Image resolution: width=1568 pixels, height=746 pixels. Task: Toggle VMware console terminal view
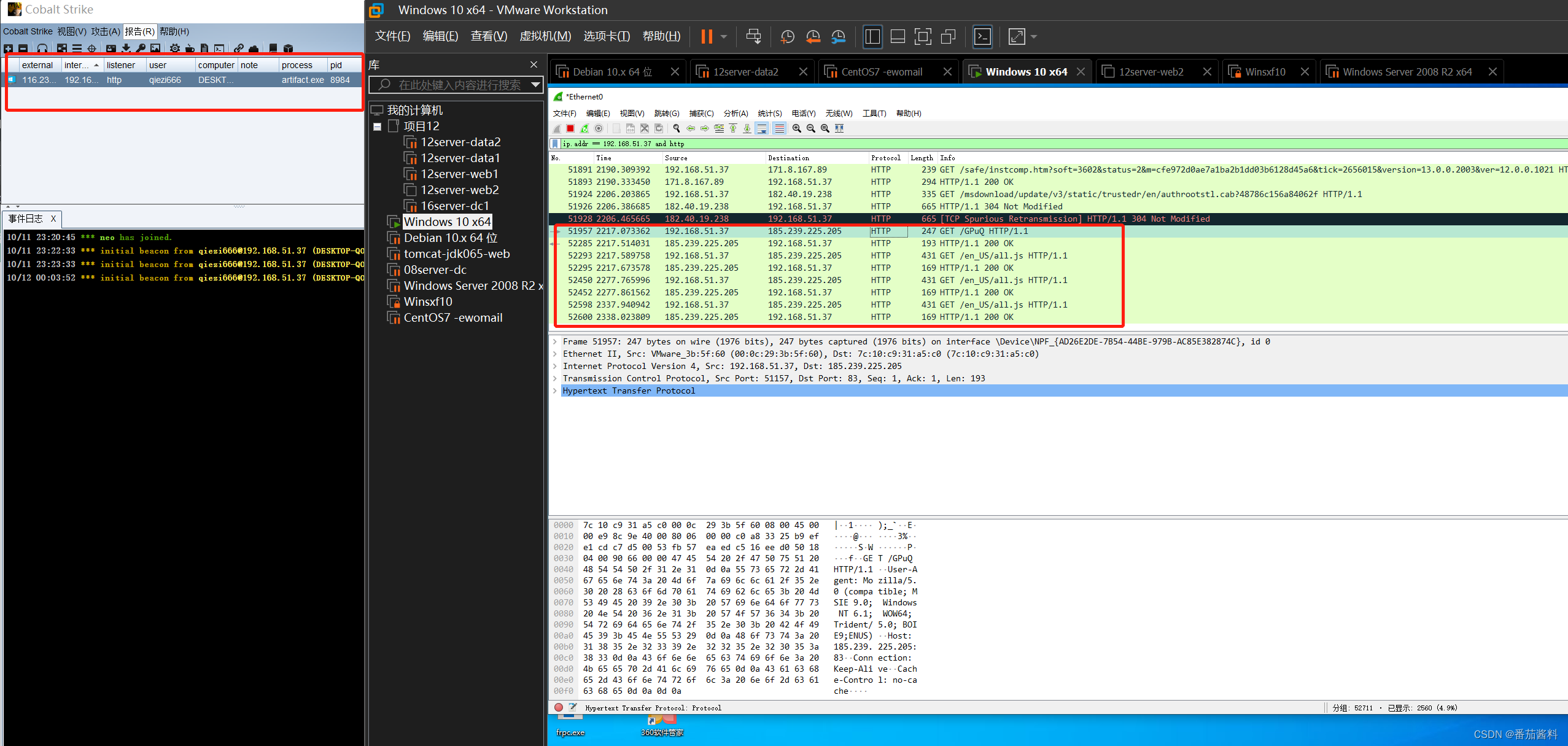pos(983,37)
